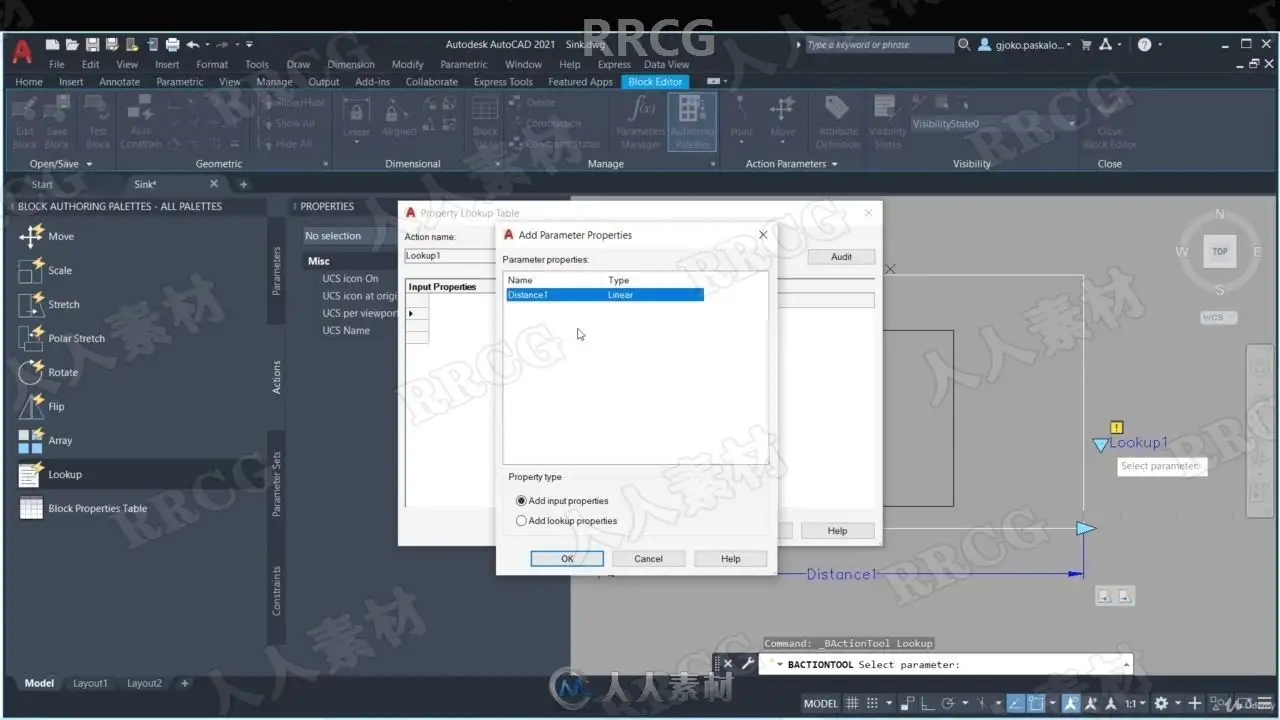Screen dimensions: 1280x720
Task: Click the Lookup1 alert exclamation icon in drawing
Action: pos(1117,428)
